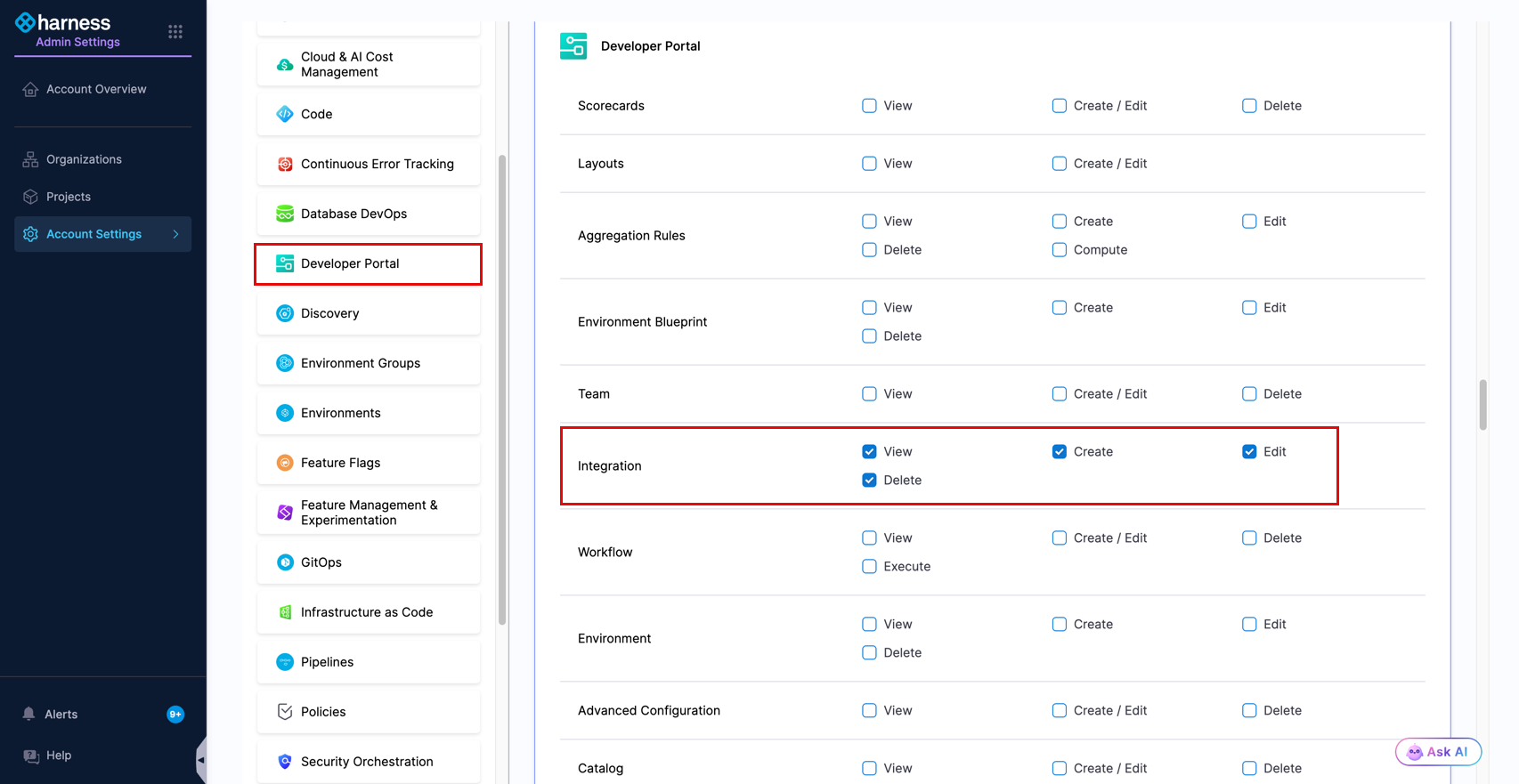Click the Account Overview home icon

pyautogui.click(x=30, y=89)
